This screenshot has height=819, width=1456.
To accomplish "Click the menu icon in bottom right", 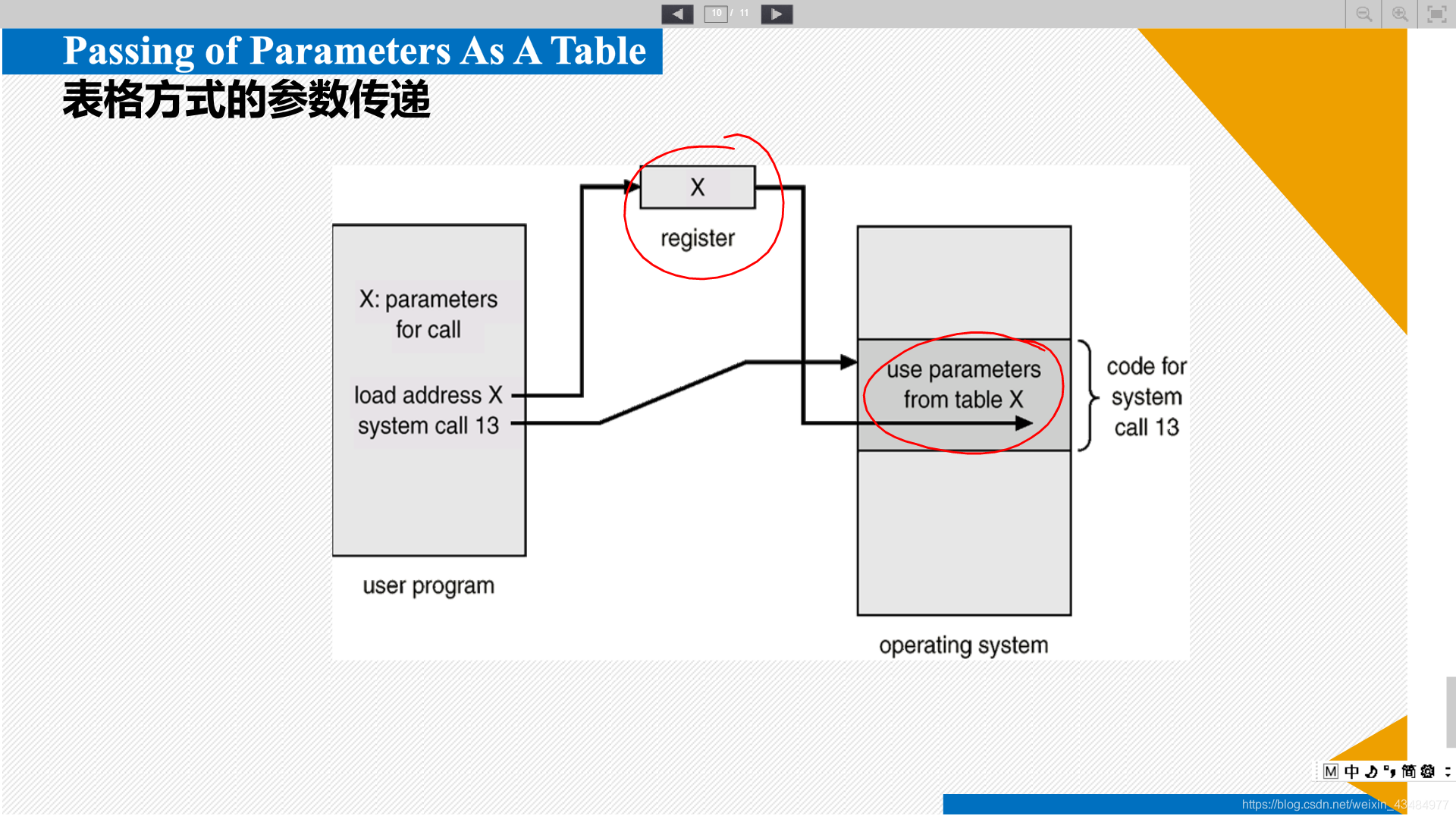I will (x=1450, y=770).
